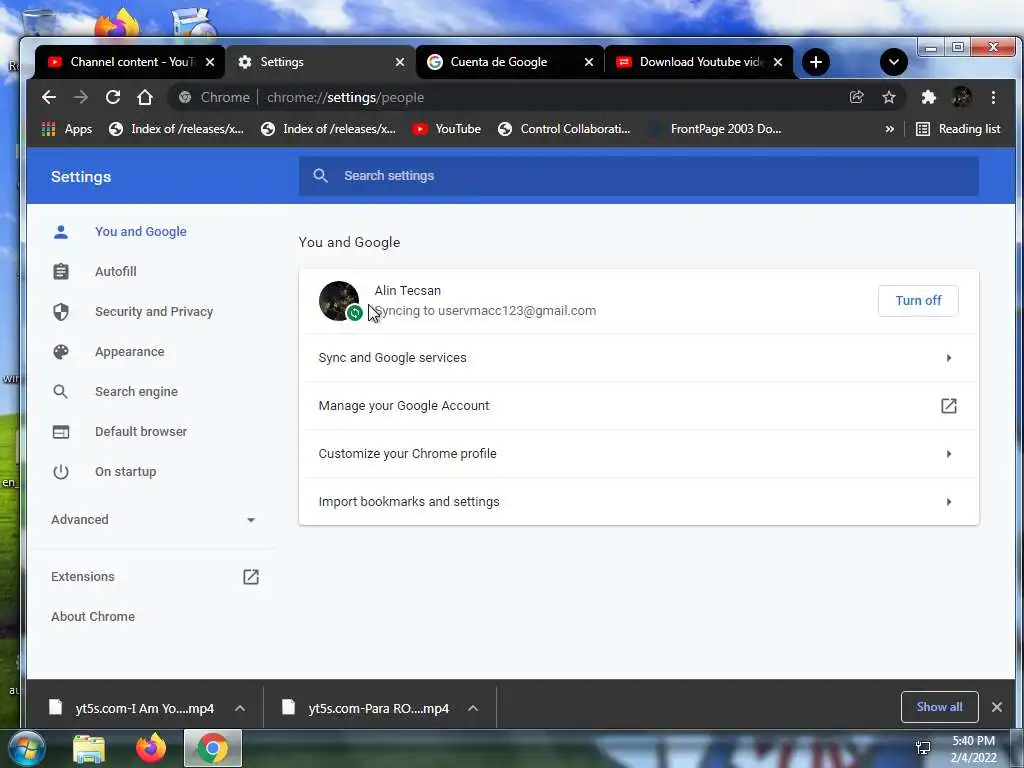Close the Cuenta de Google tab

click(x=588, y=62)
